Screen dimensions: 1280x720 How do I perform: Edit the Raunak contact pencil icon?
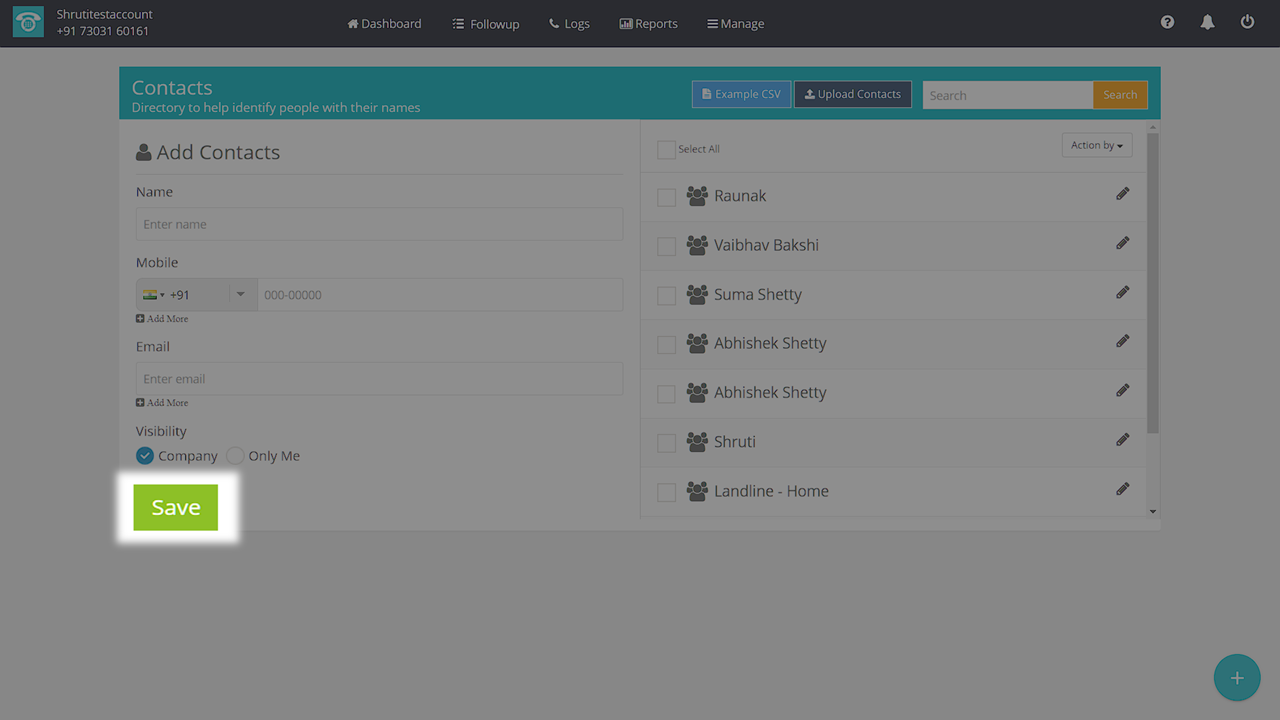(x=1122, y=194)
